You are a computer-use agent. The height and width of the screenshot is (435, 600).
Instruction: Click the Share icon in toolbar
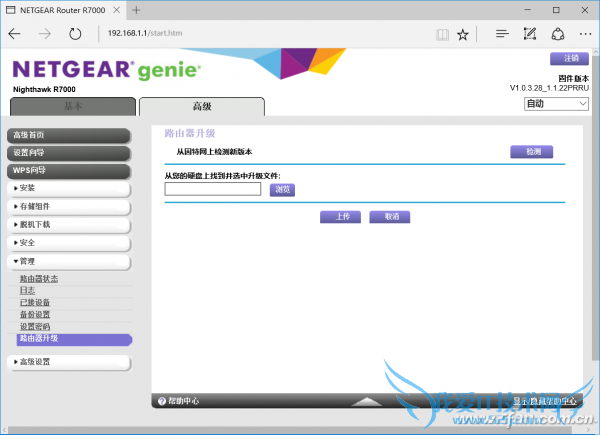coord(558,34)
